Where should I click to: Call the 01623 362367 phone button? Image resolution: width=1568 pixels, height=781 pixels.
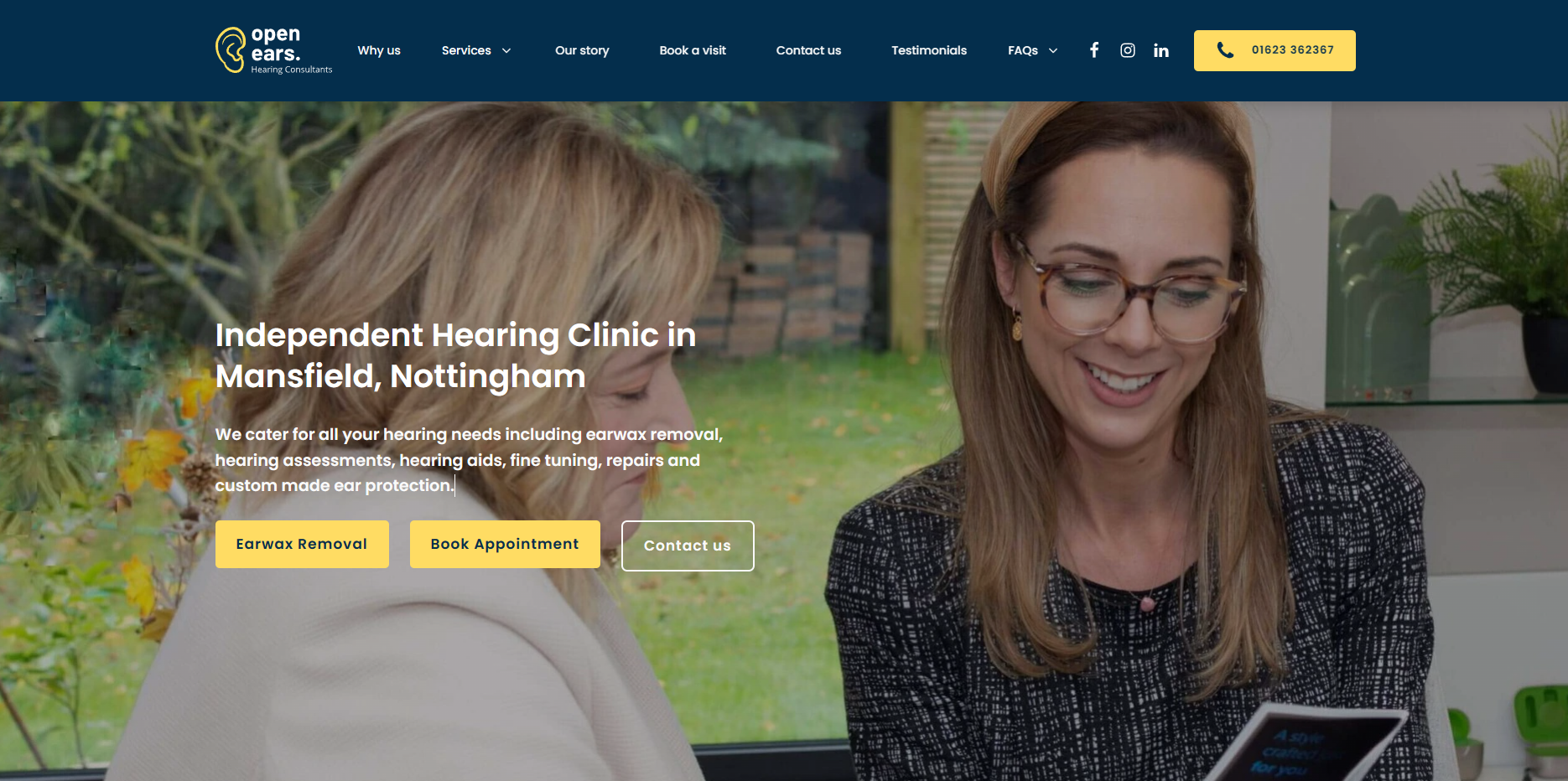(1275, 50)
